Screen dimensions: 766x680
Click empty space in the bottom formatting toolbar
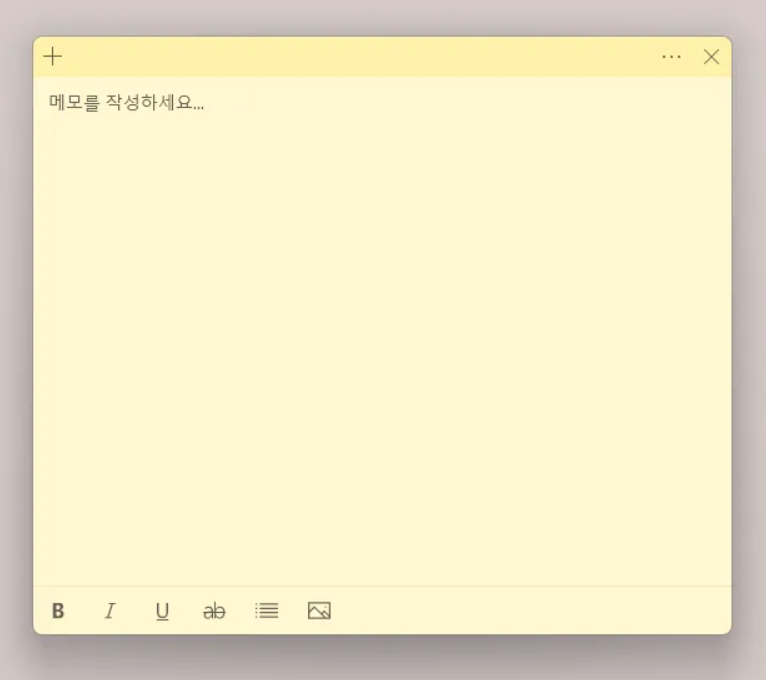530,611
